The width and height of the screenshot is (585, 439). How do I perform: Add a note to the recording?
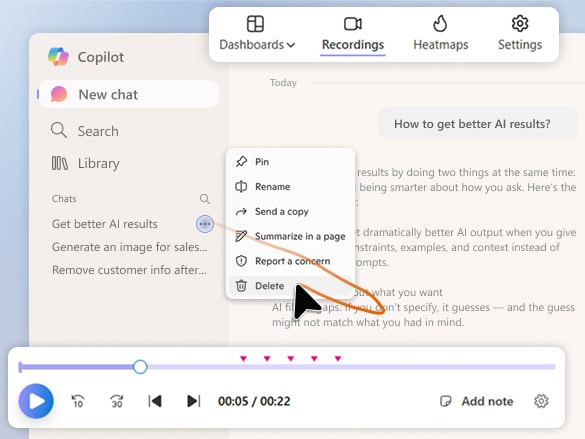pos(476,401)
